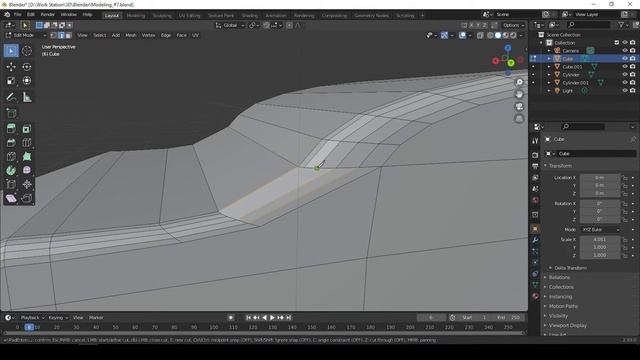Open the Modifiers properties tab

535,240
